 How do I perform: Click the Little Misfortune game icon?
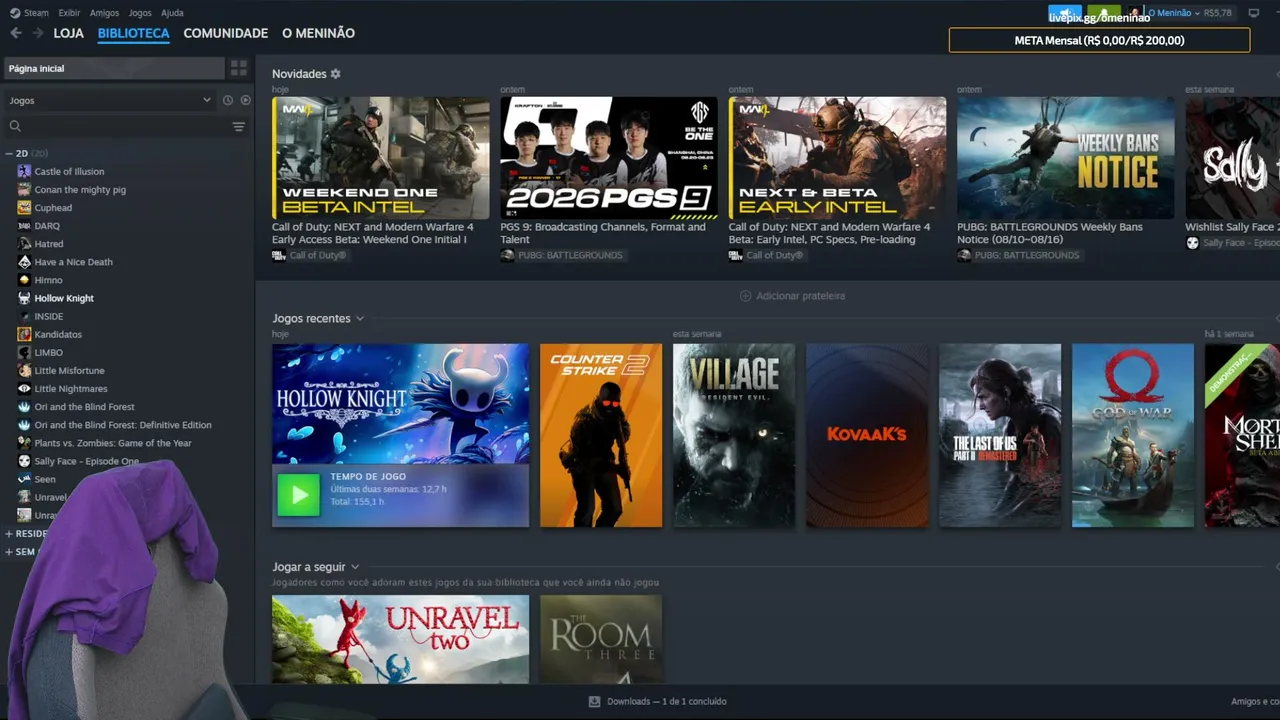[x=24, y=370]
